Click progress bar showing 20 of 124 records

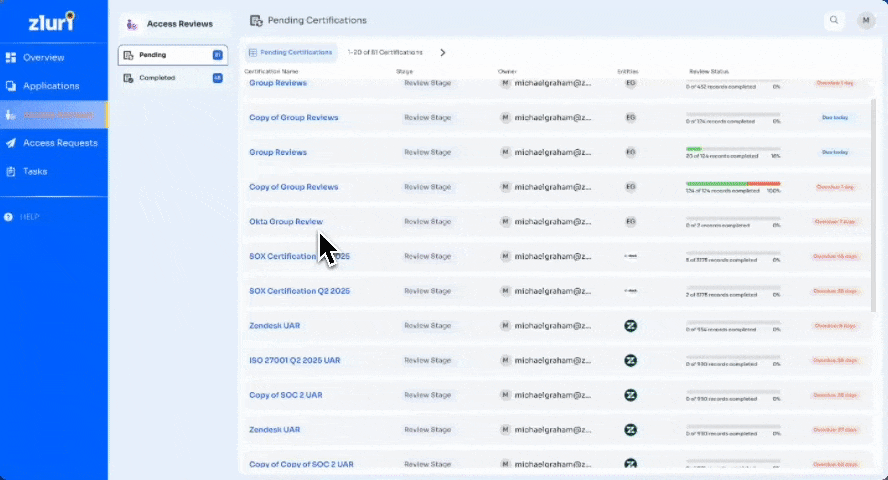coord(733,149)
